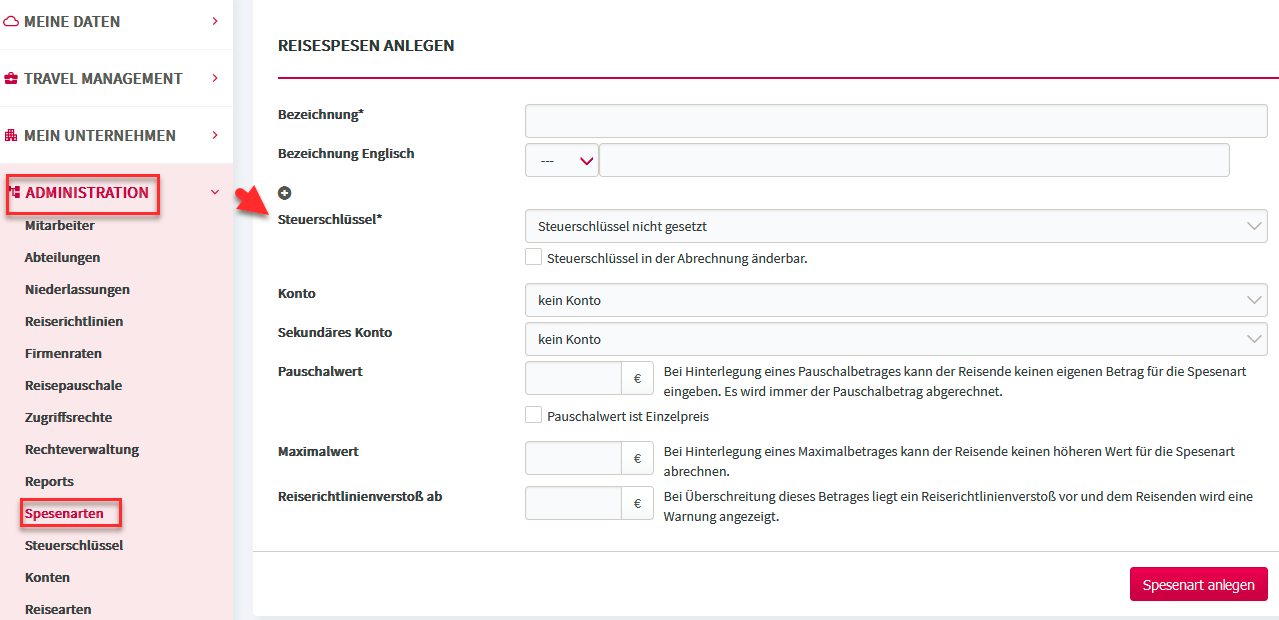The image size is (1279, 620).
Task: Open the Reports entry
Action: 49,481
